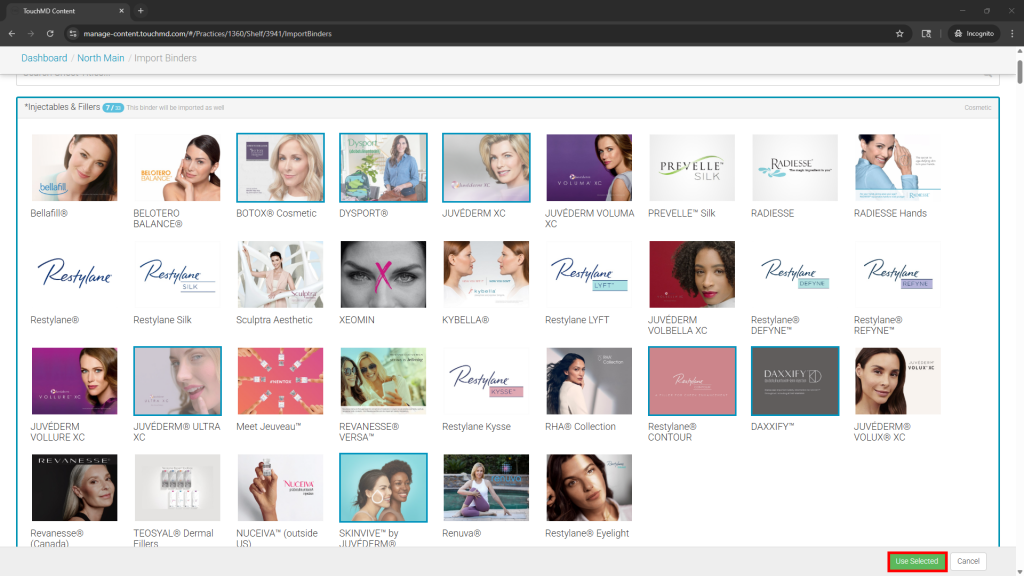Viewport: 1024px width, 576px height.
Task: Select the Renuva thumbnail
Action: [486, 488]
